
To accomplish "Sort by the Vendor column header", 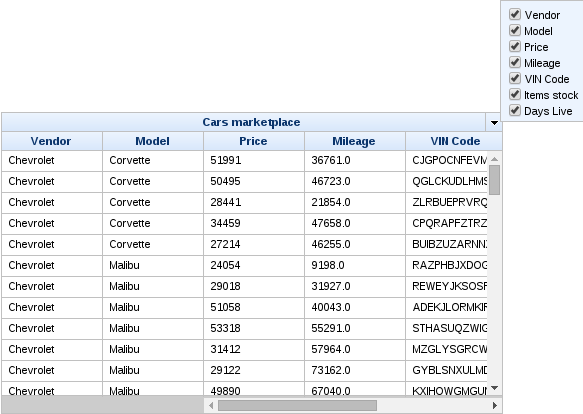I will coord(52,141).
